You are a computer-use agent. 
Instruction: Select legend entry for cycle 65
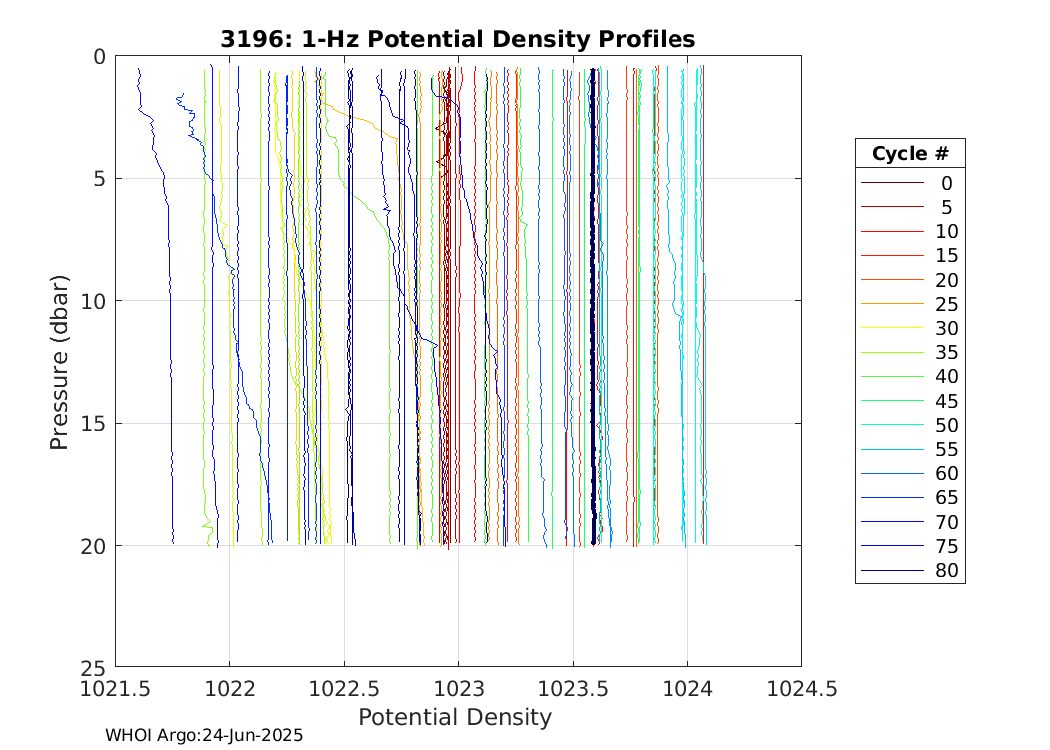coord(909,498)
